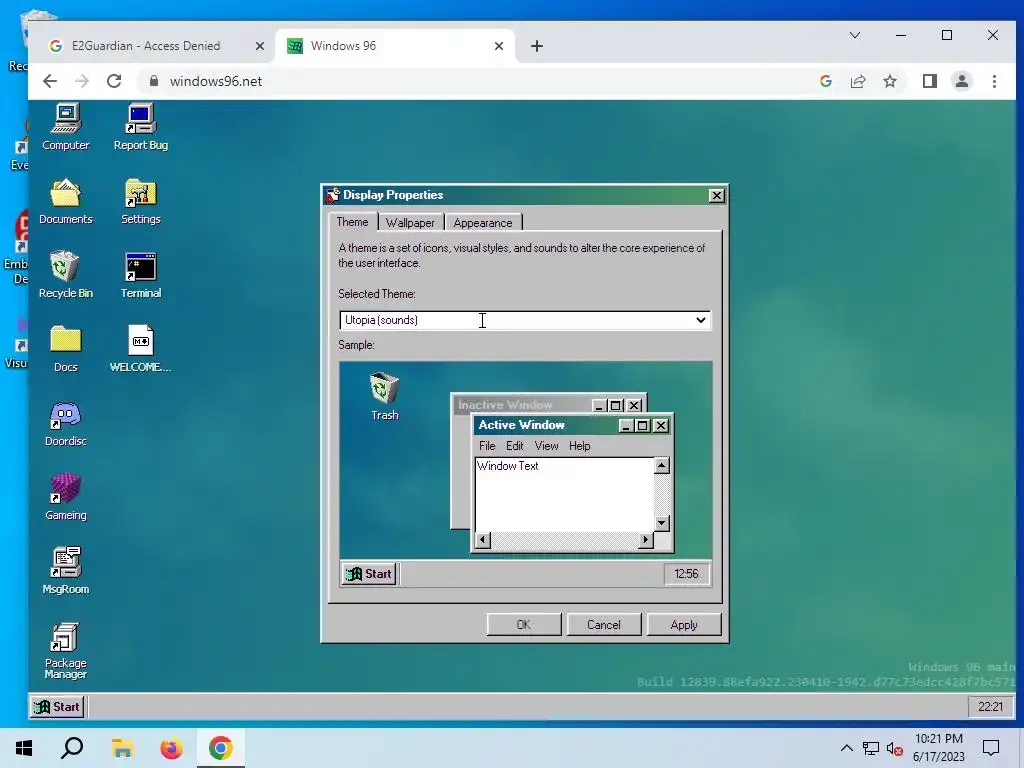1024x768 pixels.
Task: Close the Display Properties dialog
Action: [716, 195]
